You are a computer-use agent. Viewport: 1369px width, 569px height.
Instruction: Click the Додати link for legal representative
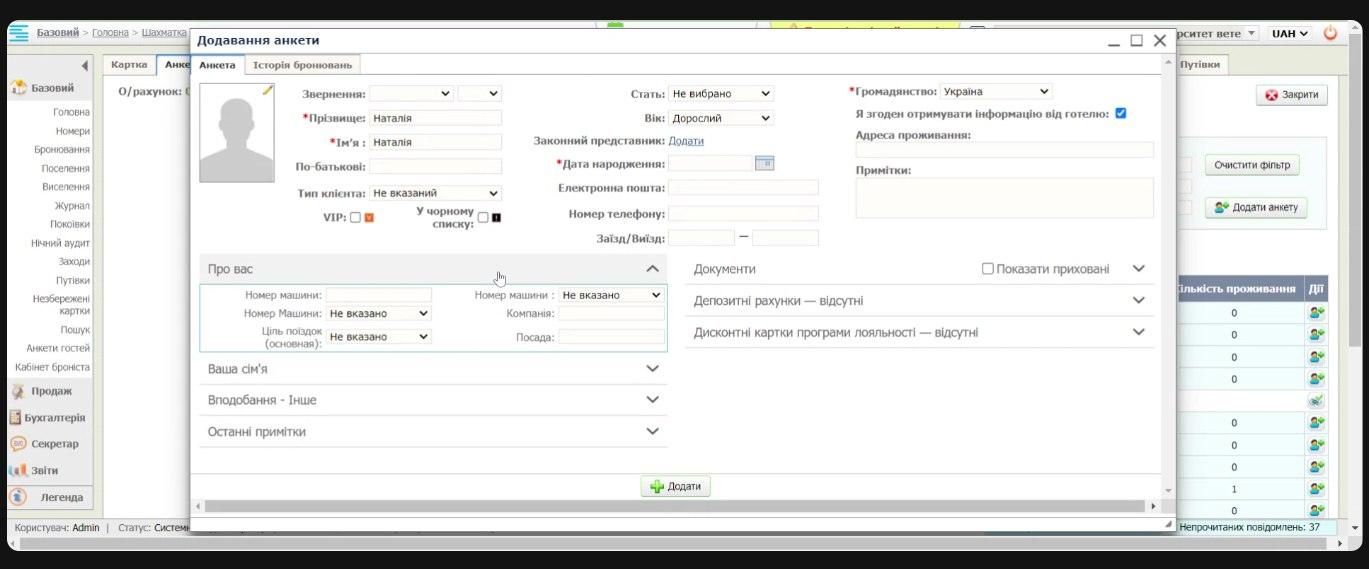click(686, 141)
